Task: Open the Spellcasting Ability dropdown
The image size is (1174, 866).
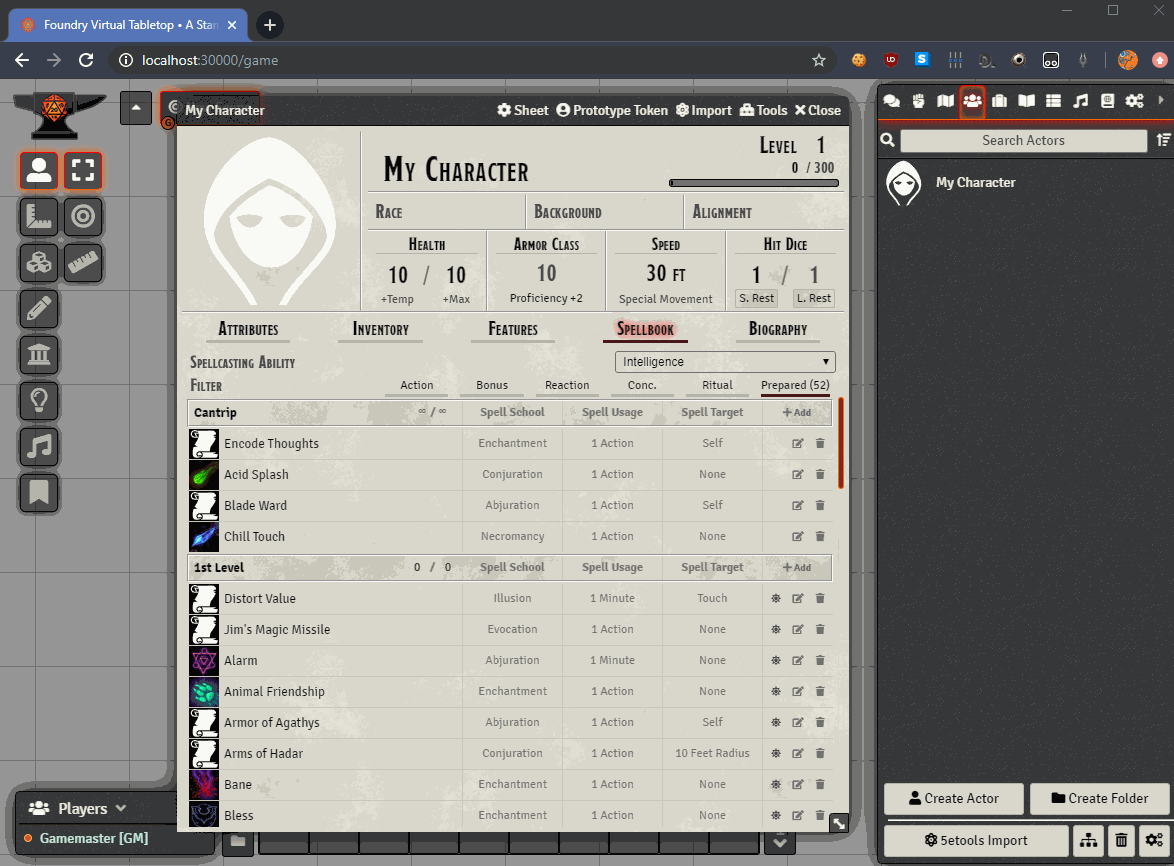Action: click(725, 362)
